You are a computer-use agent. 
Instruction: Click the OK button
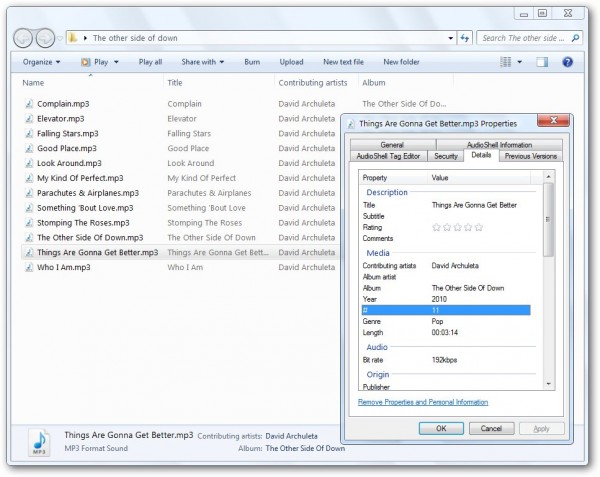(x=441, y=428)
